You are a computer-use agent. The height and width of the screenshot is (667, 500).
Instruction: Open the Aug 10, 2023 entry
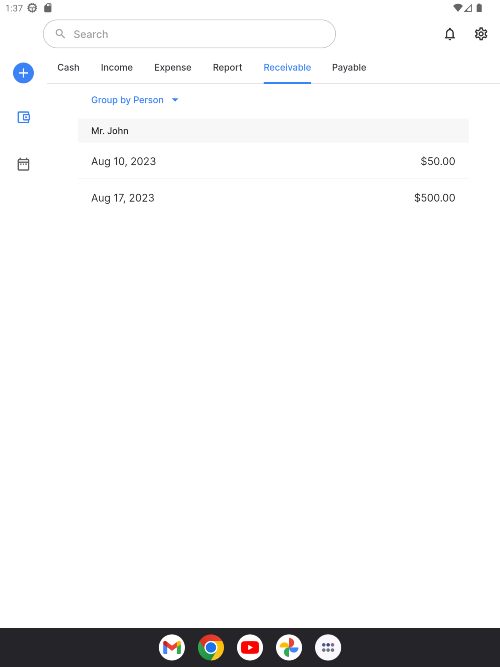(x=273, y=161)
